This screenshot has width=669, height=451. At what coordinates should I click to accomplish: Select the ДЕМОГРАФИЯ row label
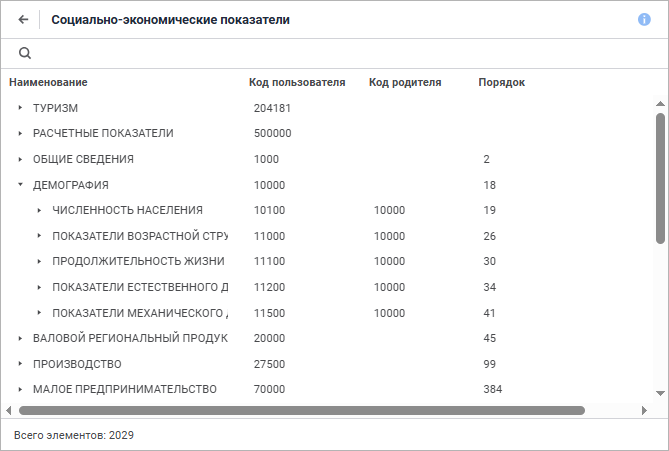point(71,185)
